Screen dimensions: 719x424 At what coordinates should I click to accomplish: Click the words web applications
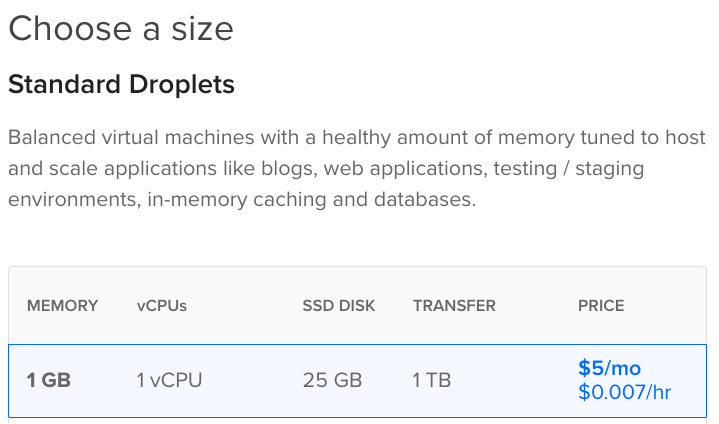click(405, 169)
